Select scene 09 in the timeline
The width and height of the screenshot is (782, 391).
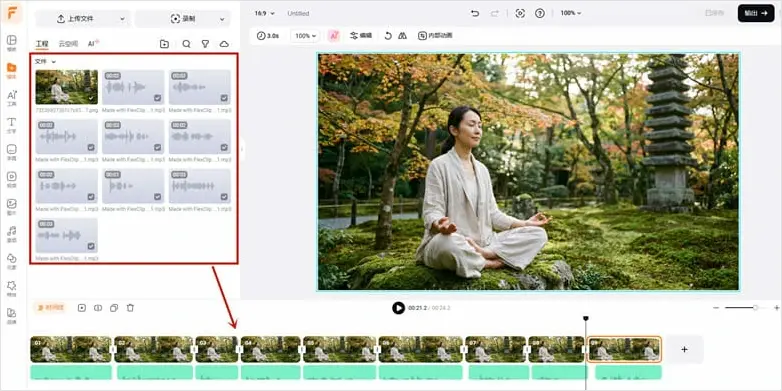(624, 349)
